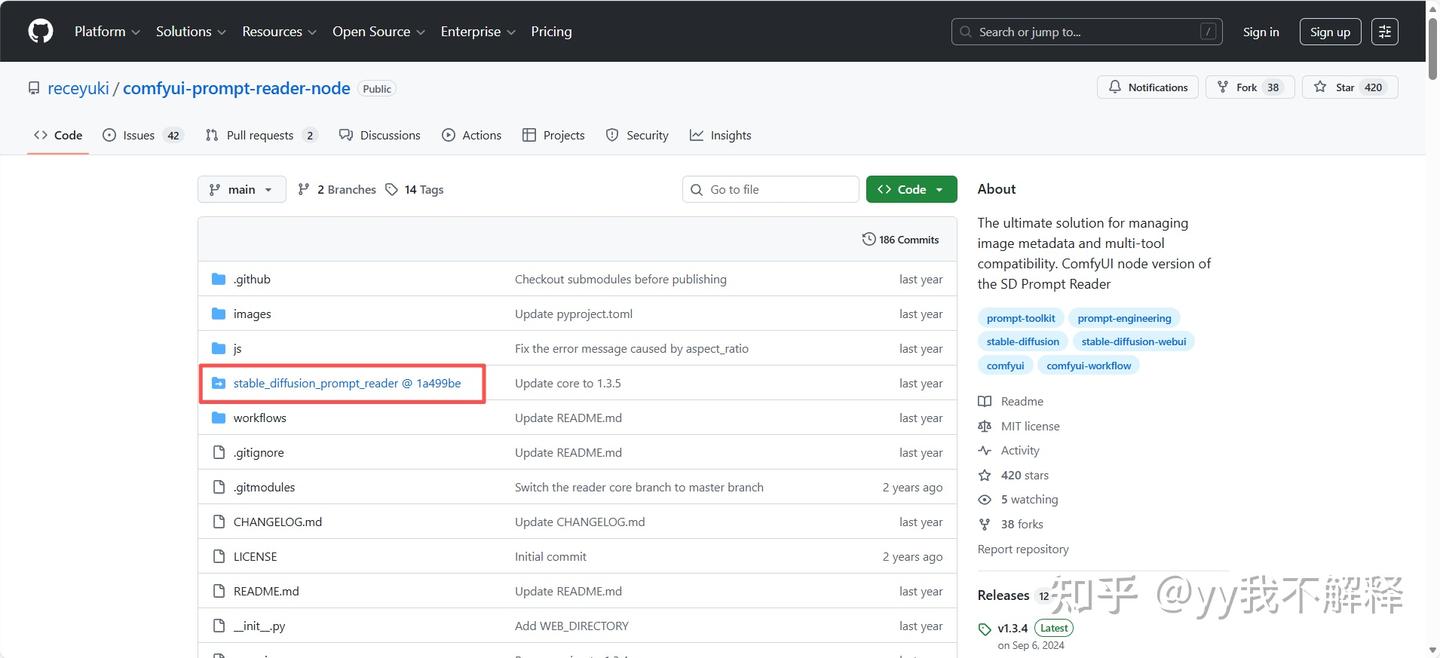Click the 14 Tags icon
This screenshot has width=1440, height=658.
point(392,189)
